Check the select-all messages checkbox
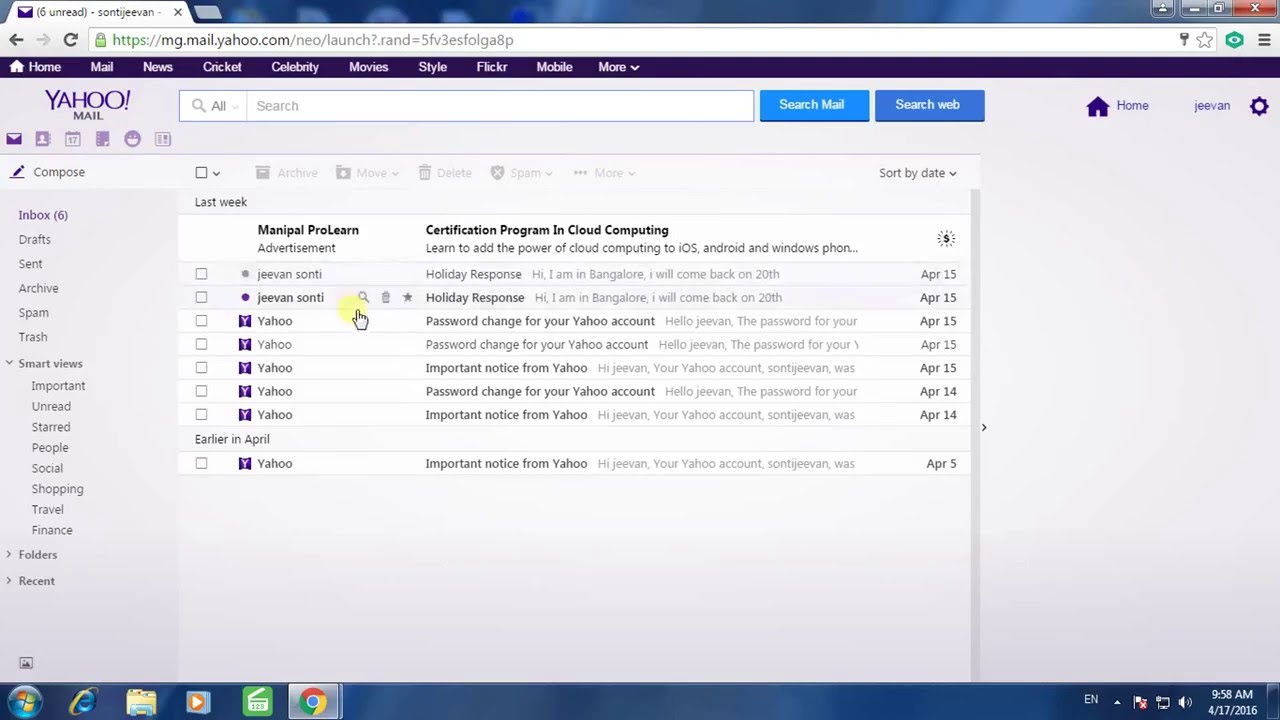The width and height of the screenshot is (1280, 720). coord(201,172)
